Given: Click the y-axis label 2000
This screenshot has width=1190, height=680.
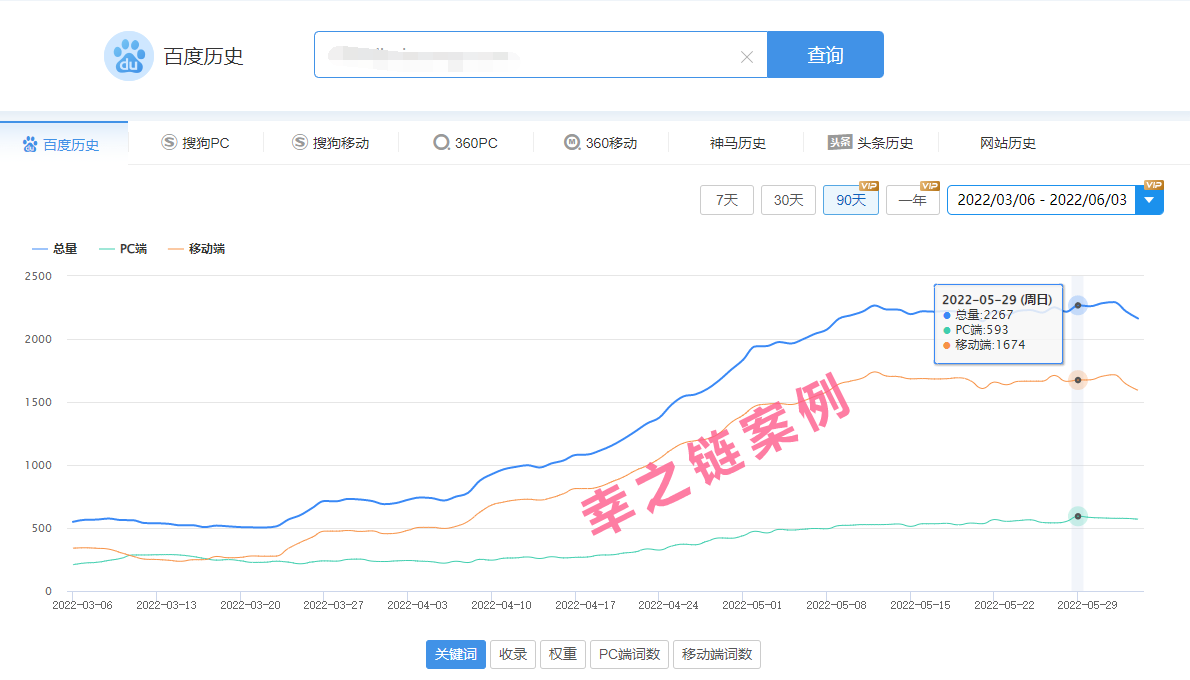Looking at the screenshot, I should click(x=38, y=339).
